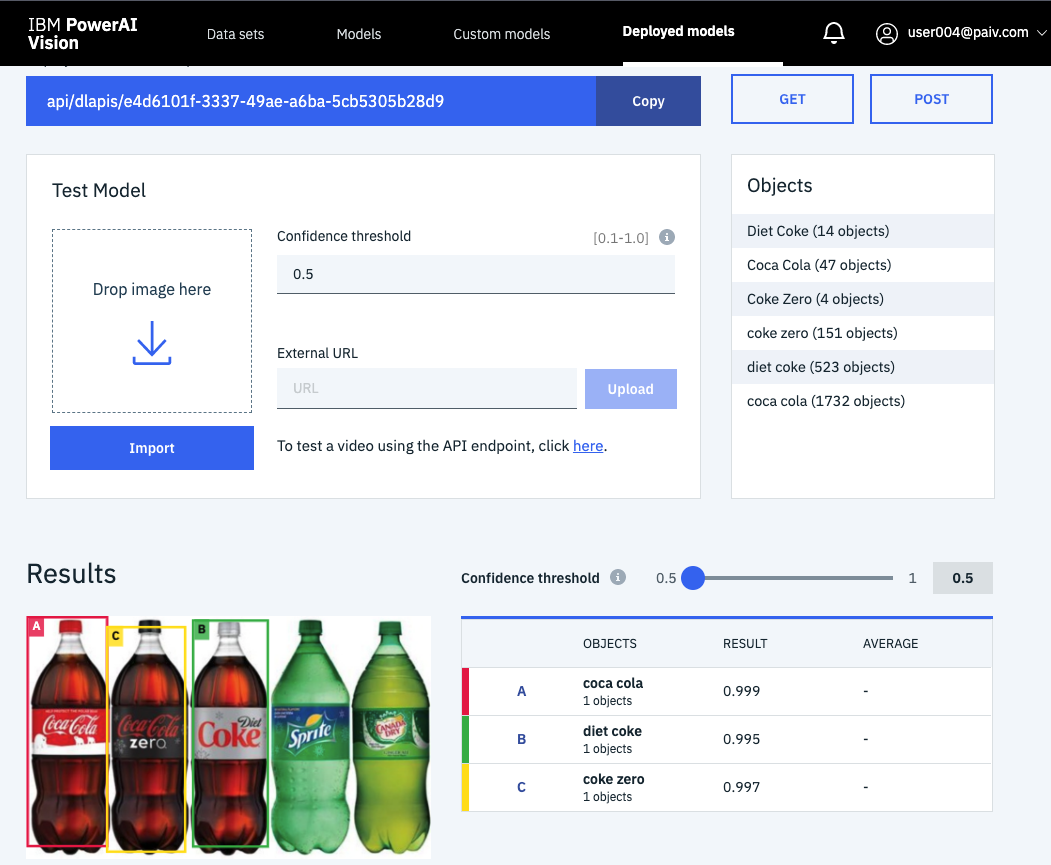Click the Results confidence threshold info icon
This screenshot has width=1051, height=865.
point(617,577)
